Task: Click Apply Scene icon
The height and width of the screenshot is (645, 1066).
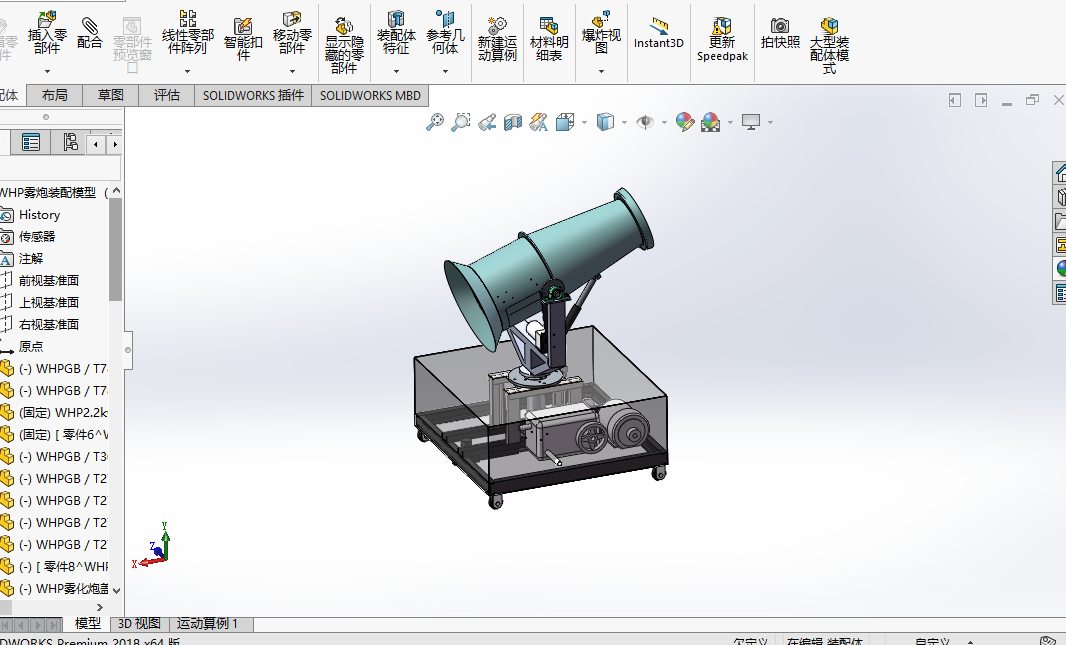Action: pos(710,122)
